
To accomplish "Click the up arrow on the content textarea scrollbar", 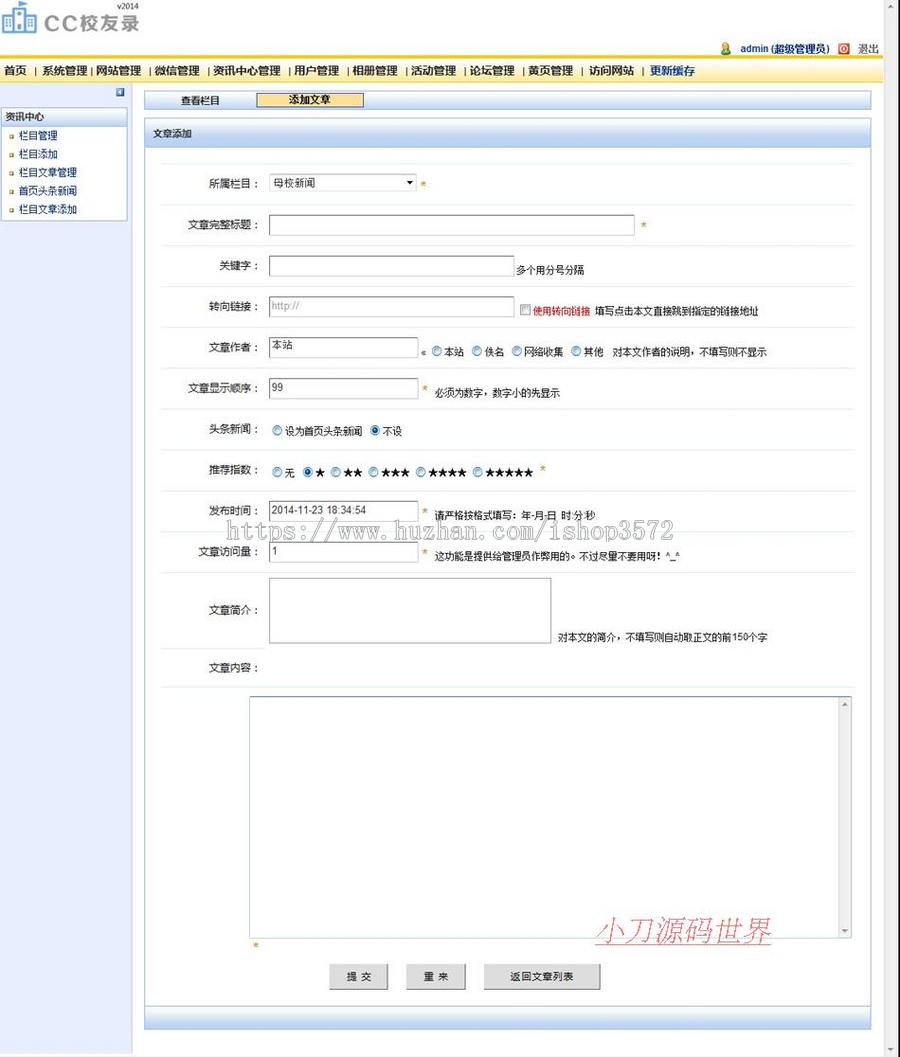I will click(845, 706).
